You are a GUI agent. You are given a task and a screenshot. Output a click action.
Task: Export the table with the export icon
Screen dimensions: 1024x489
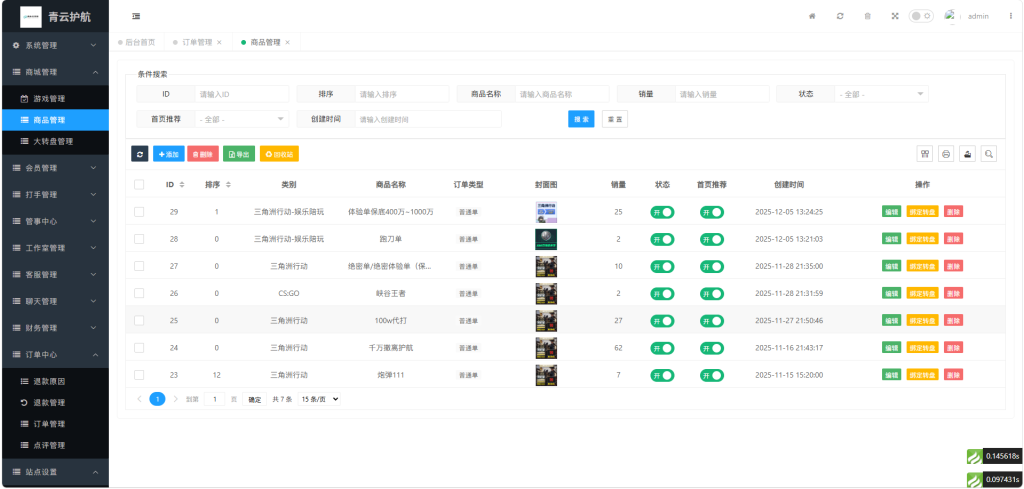coord(968,154)
